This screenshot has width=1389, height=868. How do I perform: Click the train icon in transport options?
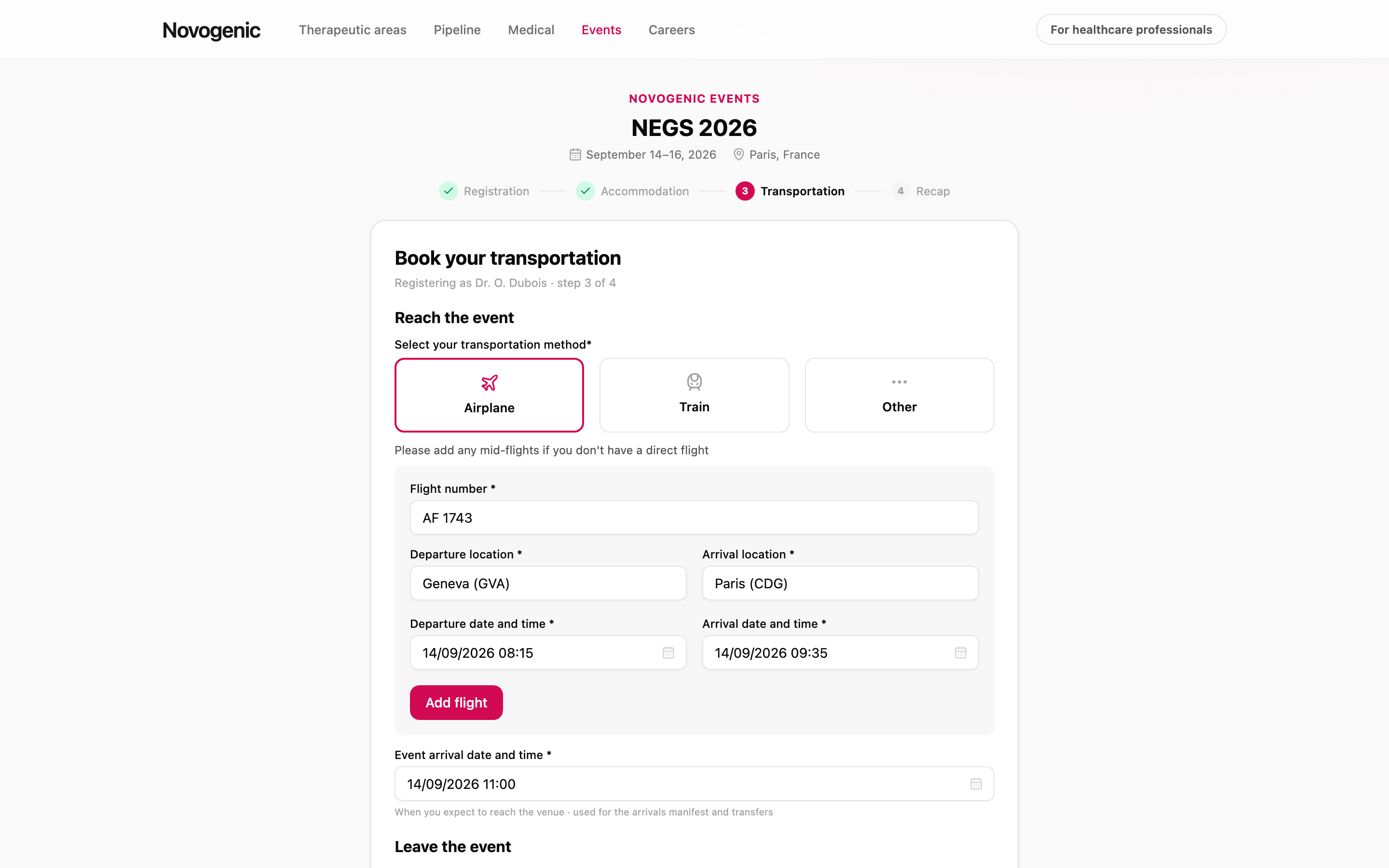coord(694,382)
